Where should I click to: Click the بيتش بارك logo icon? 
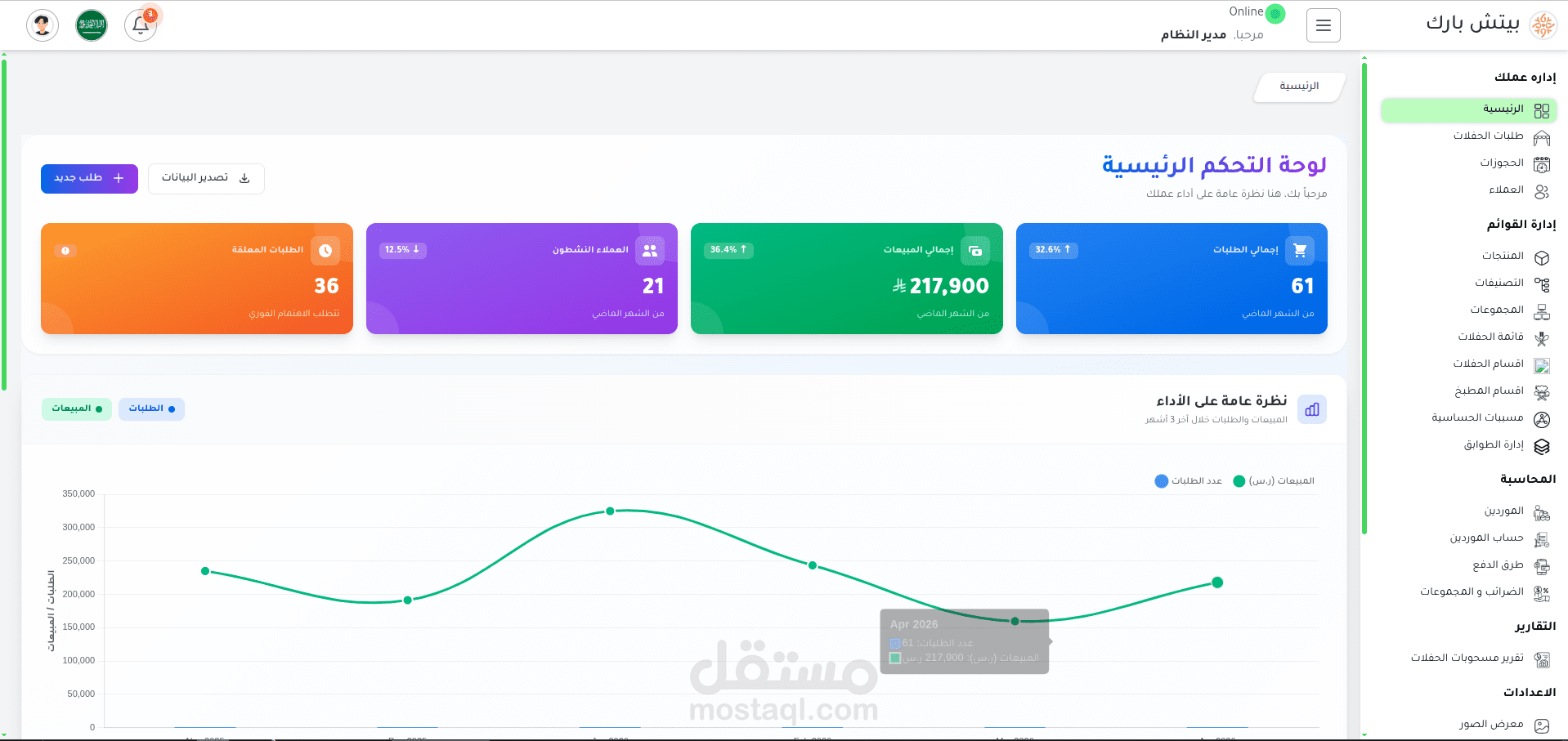point(1543,25)
